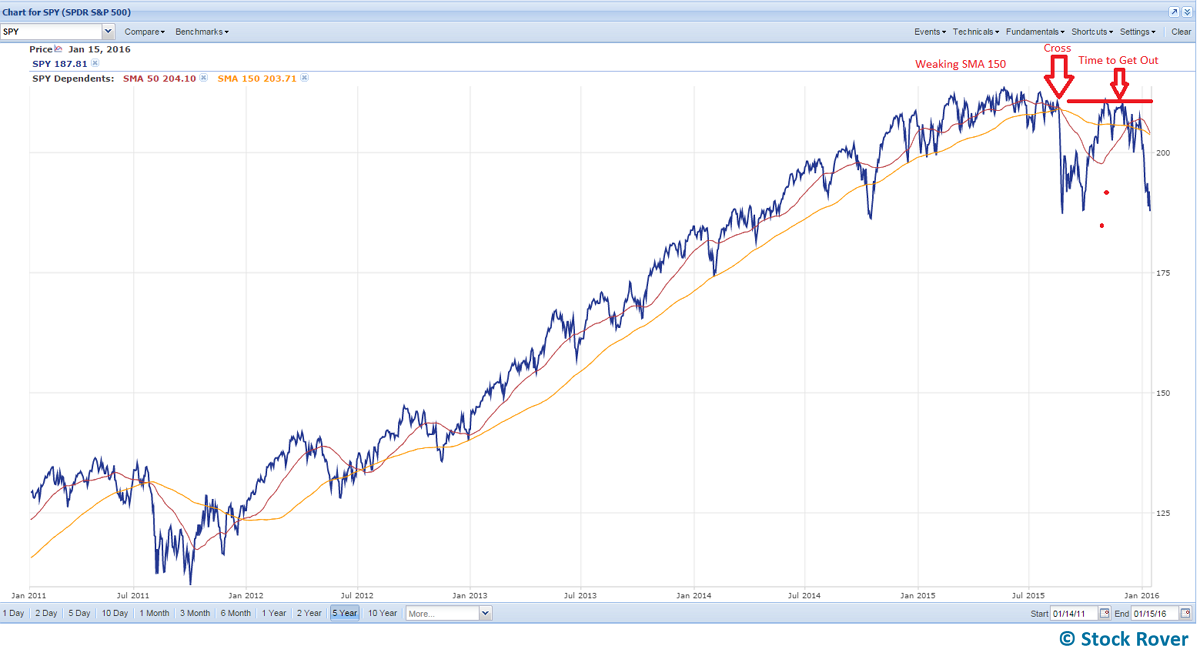Click the 'SPY Dependents:' label
Viewport: 1200px width, 660px height.
click(73, 77)
